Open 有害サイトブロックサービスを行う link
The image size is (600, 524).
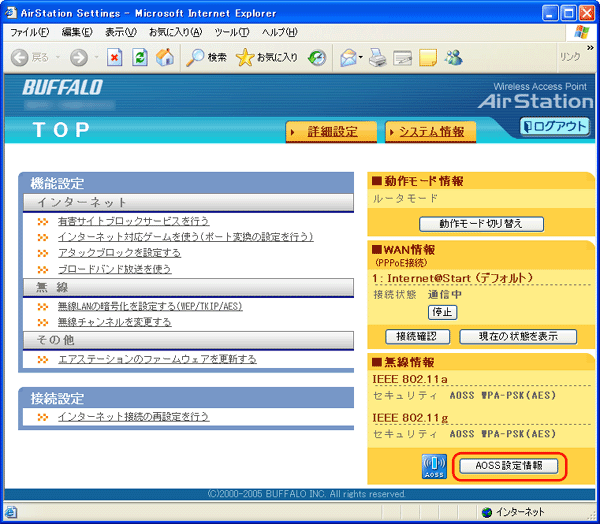click(x=133, y=221)
